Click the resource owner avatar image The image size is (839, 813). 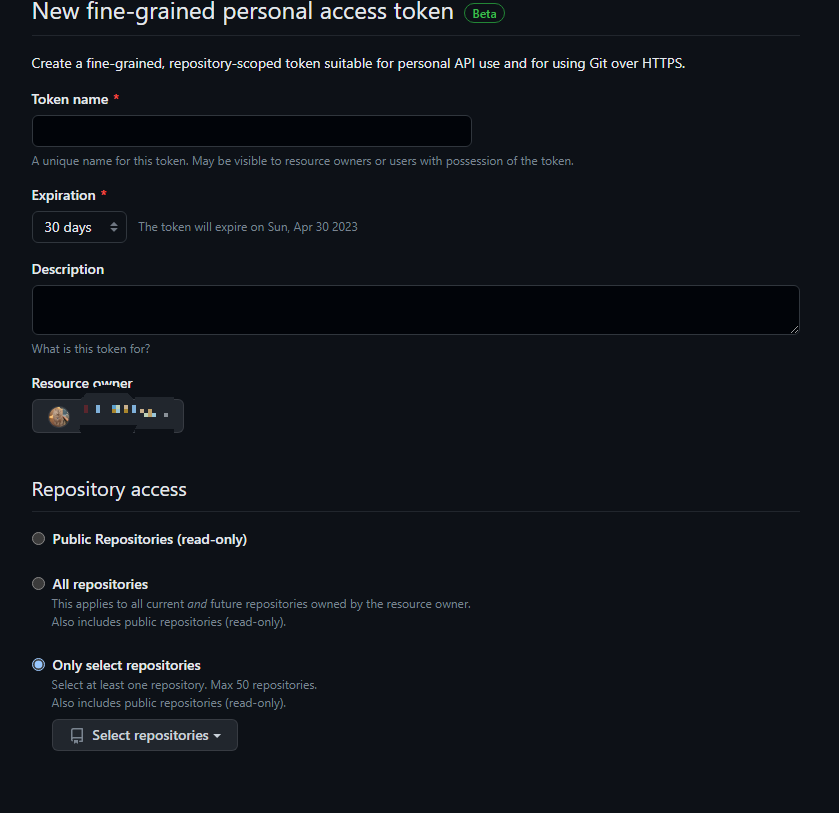(59, 416)
